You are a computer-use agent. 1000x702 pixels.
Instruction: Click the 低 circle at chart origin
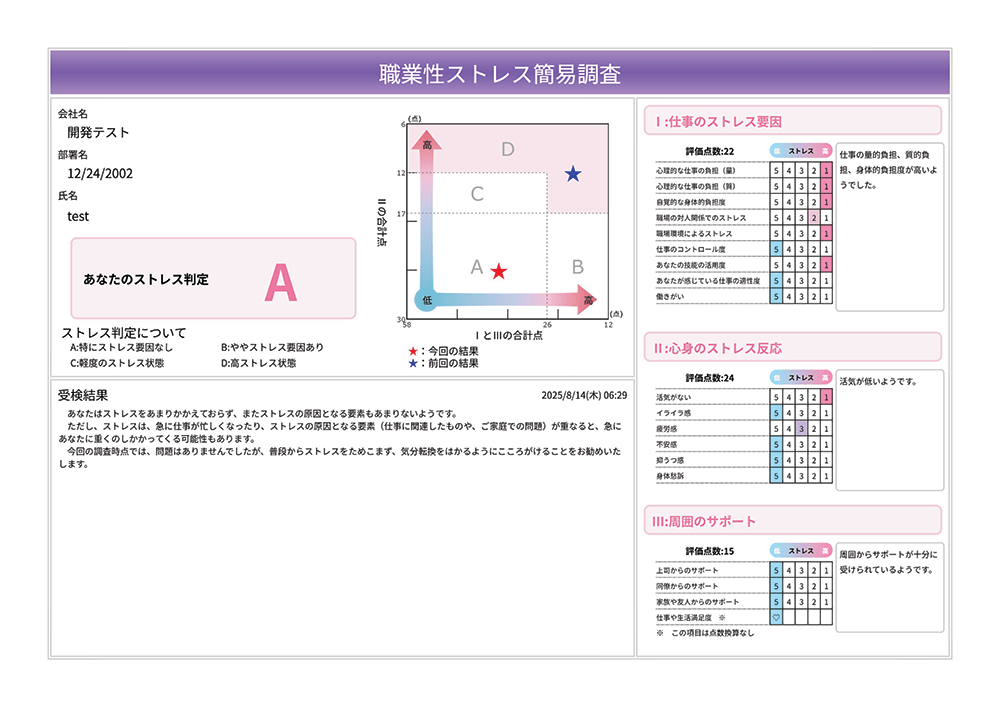427,299
